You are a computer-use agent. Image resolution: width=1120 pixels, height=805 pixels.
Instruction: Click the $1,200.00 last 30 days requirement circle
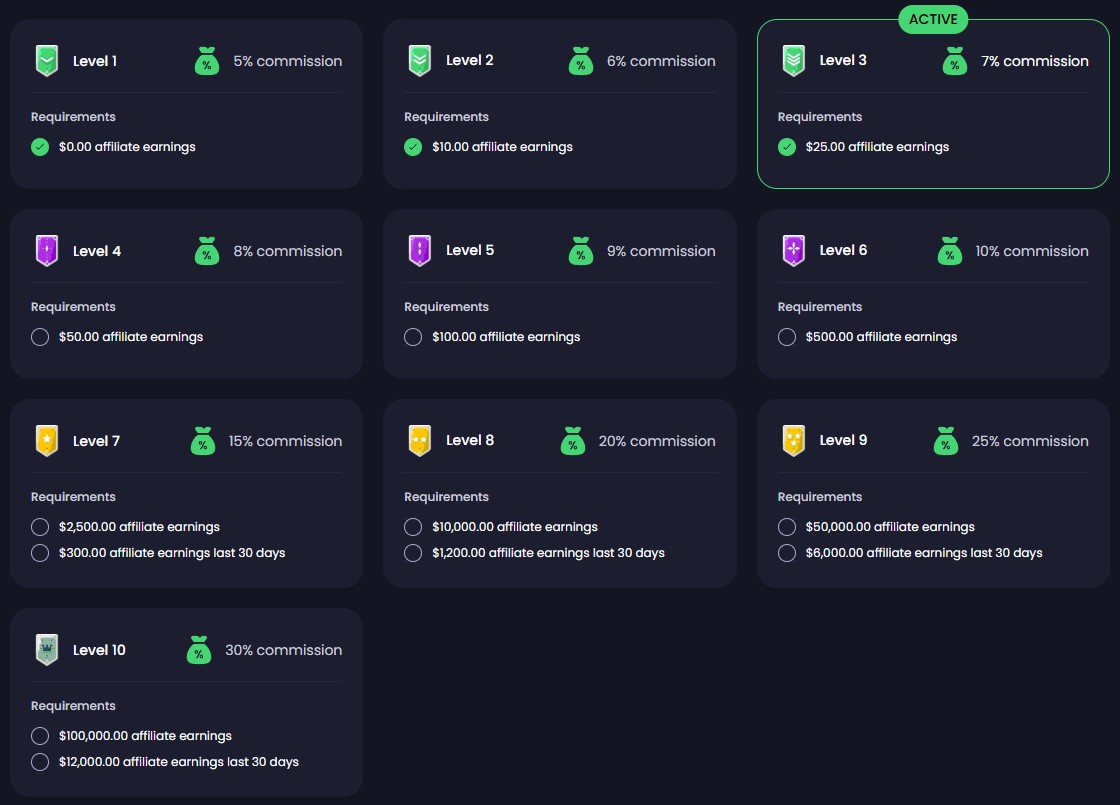413,553
